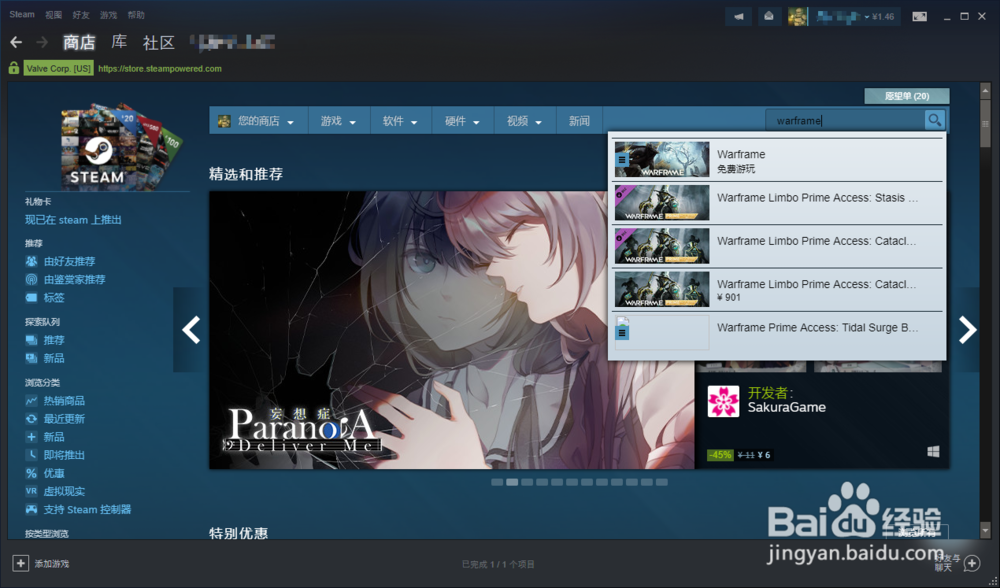Screen dimensions: 1000x588
Task: Select the Limbo Prime Access ¥ 901 result
Action: tap(777, 290)
